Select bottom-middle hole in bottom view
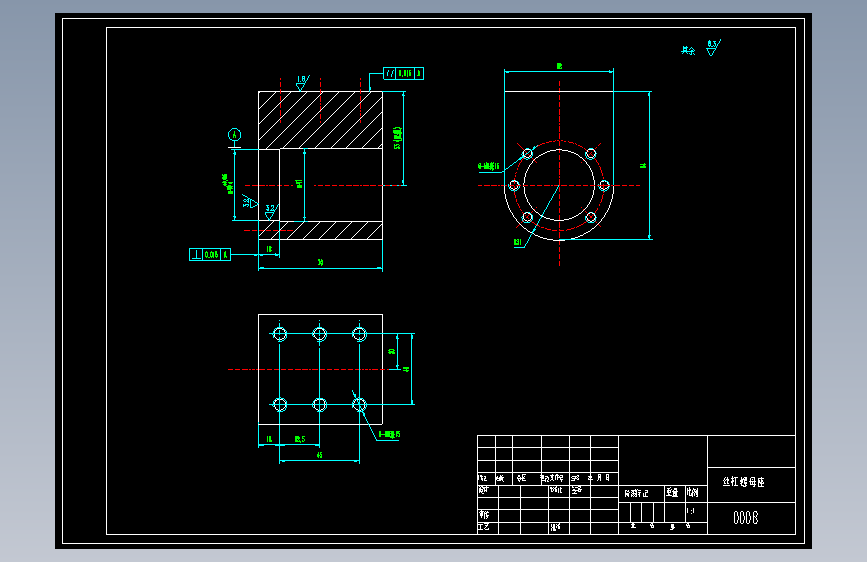This screenshot has height=562, width=867. point(320,405)
